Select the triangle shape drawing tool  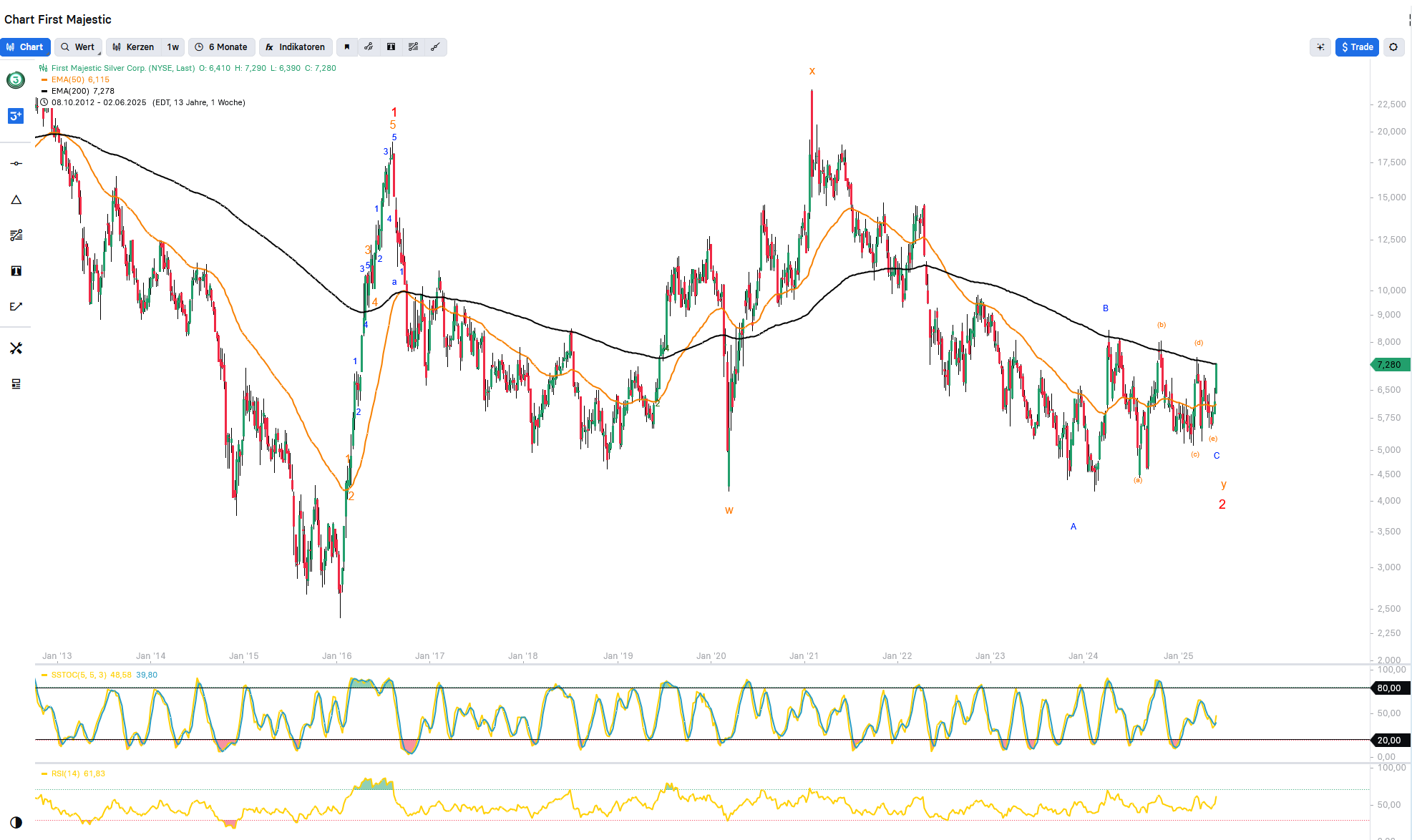(x=16, y=200)
